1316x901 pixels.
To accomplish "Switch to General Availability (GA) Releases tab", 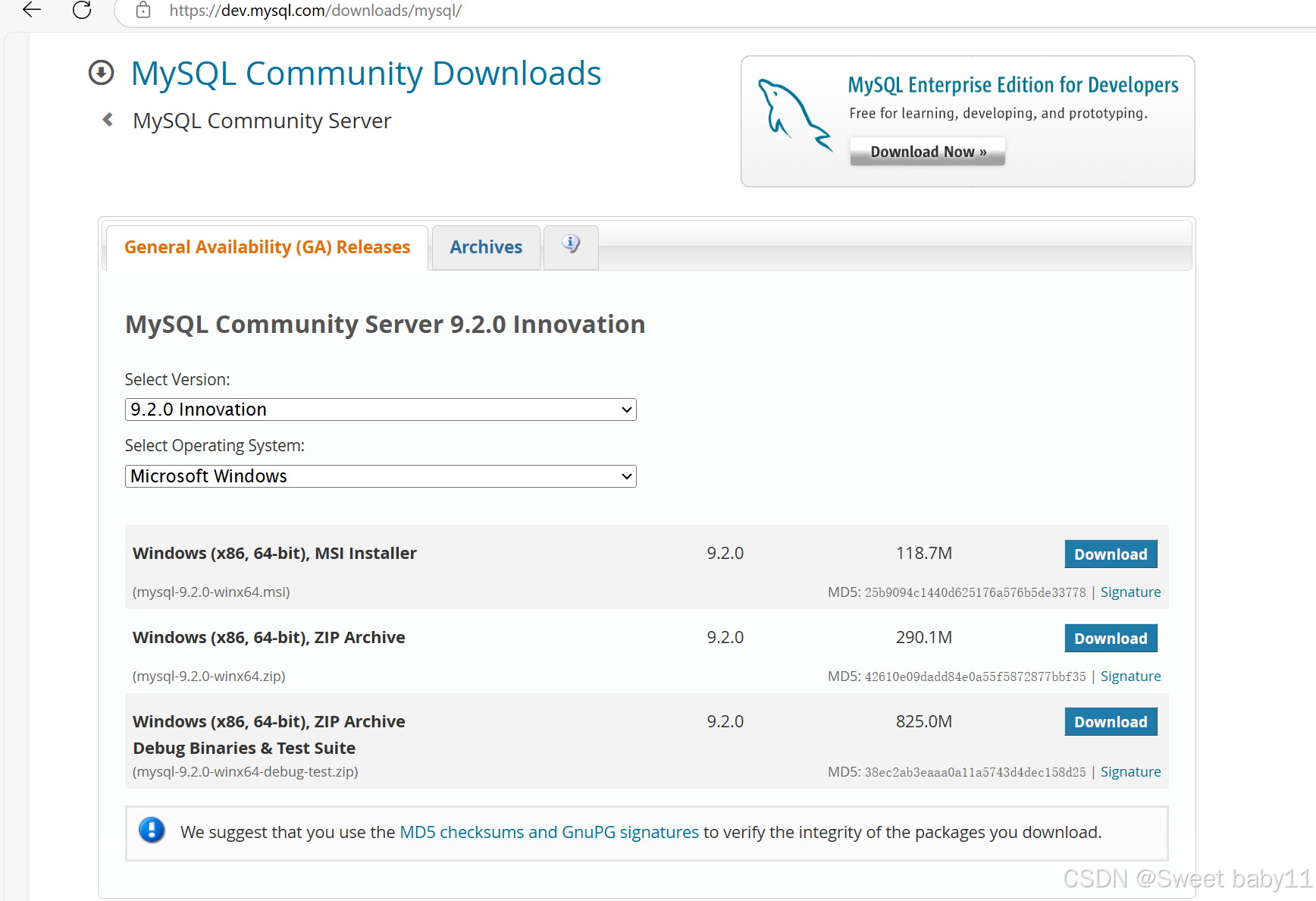I will point(267,247).
